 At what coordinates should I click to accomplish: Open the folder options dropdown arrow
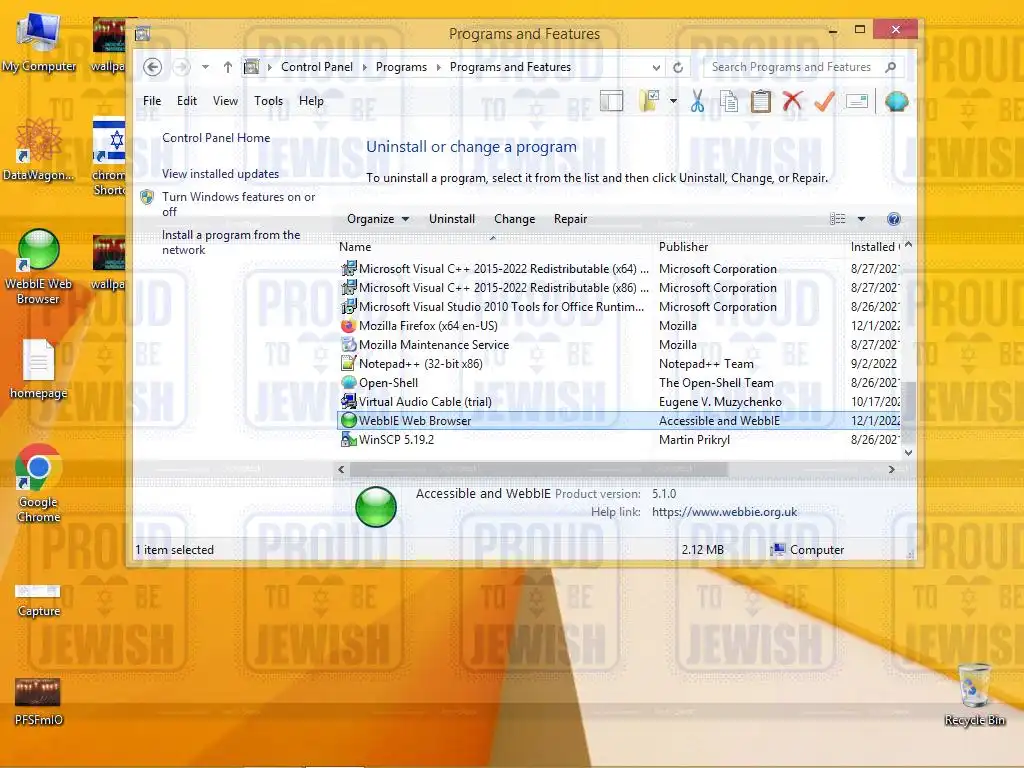point(673,101)
